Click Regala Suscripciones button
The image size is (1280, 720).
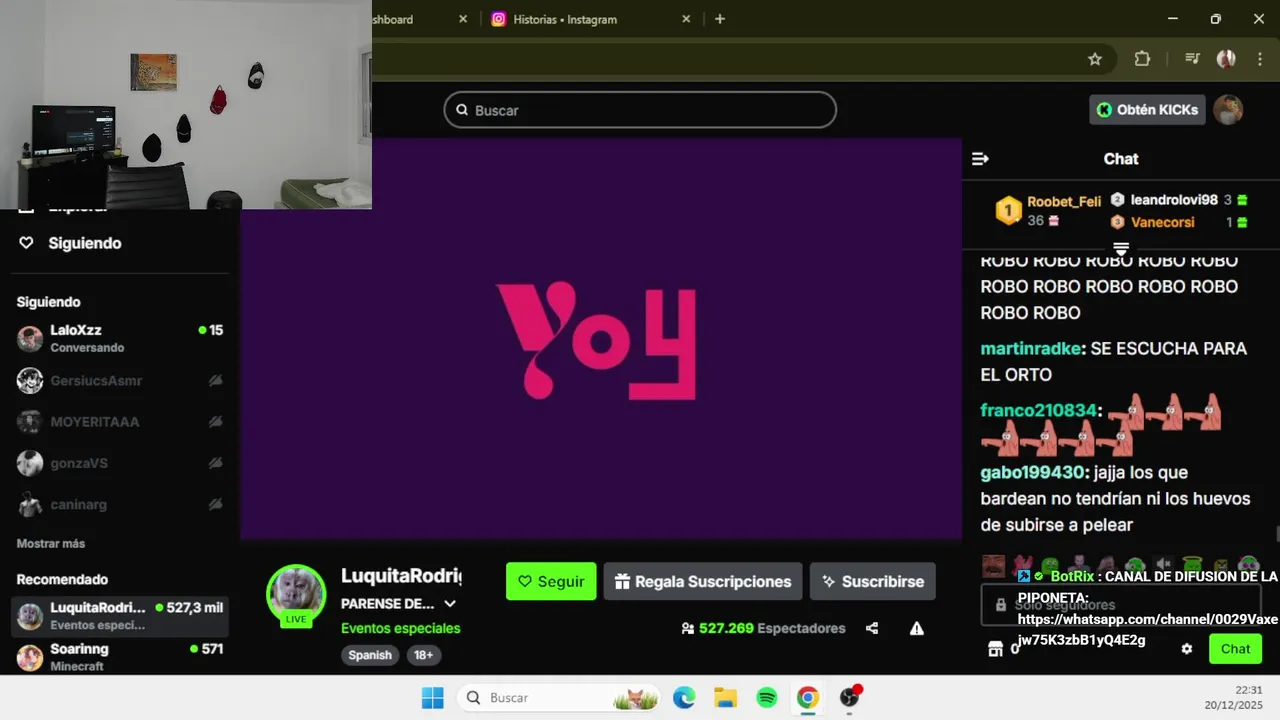703,581
